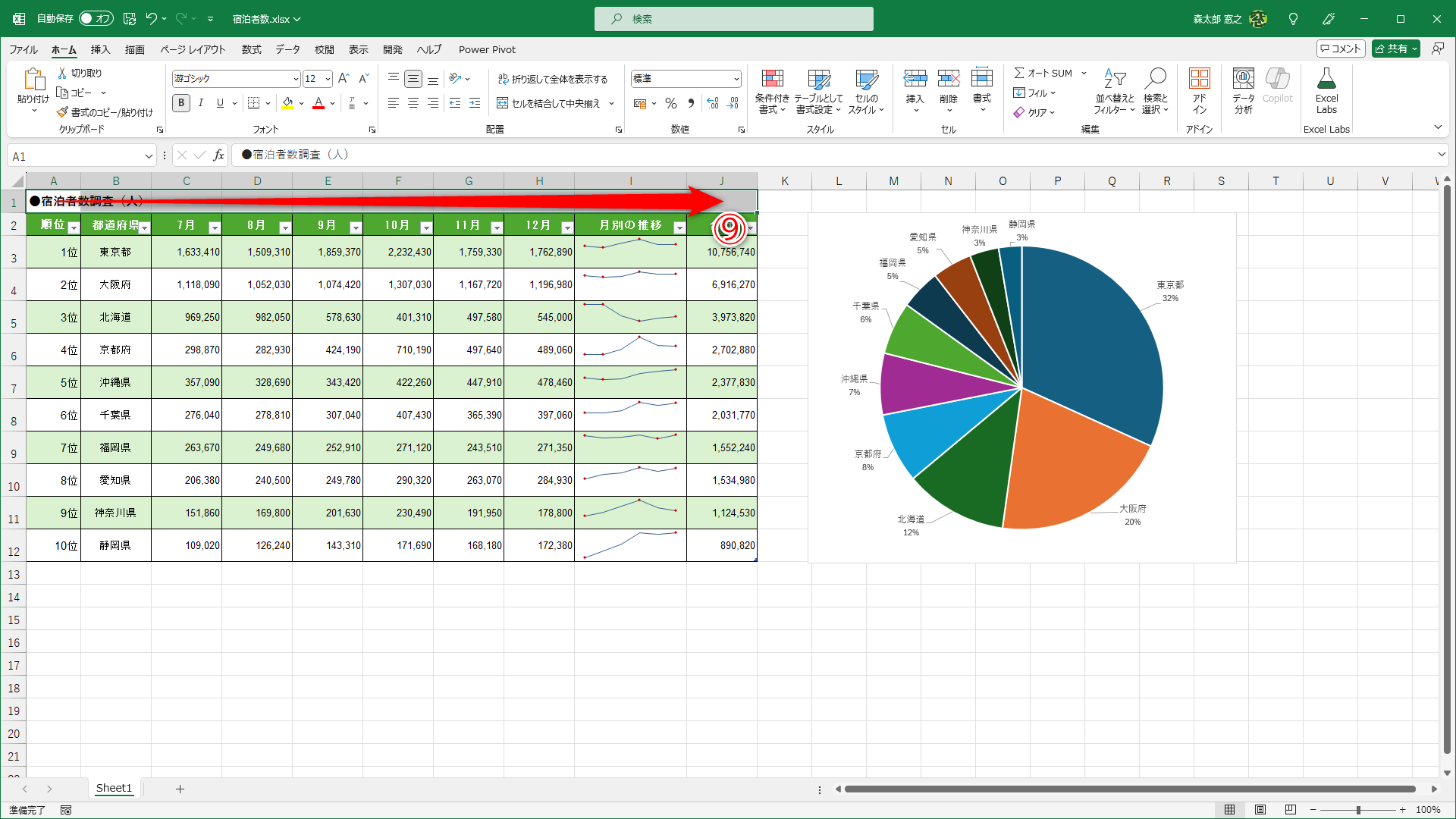
Task: Click the Percent Style icon
Action: point(671,103)
